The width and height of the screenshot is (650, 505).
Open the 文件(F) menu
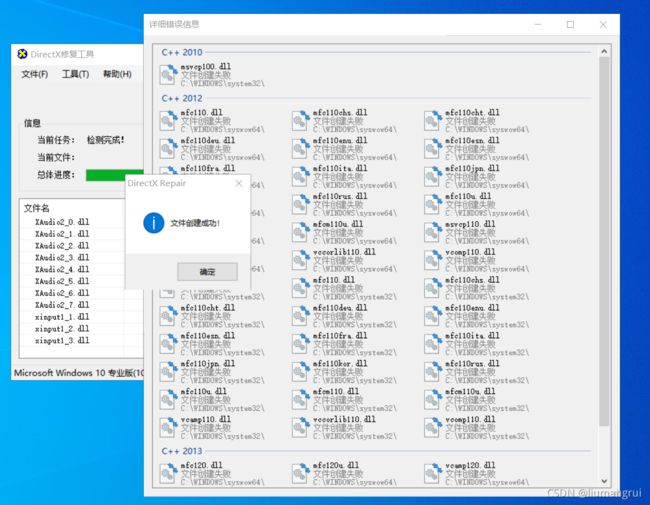(35, 74)
